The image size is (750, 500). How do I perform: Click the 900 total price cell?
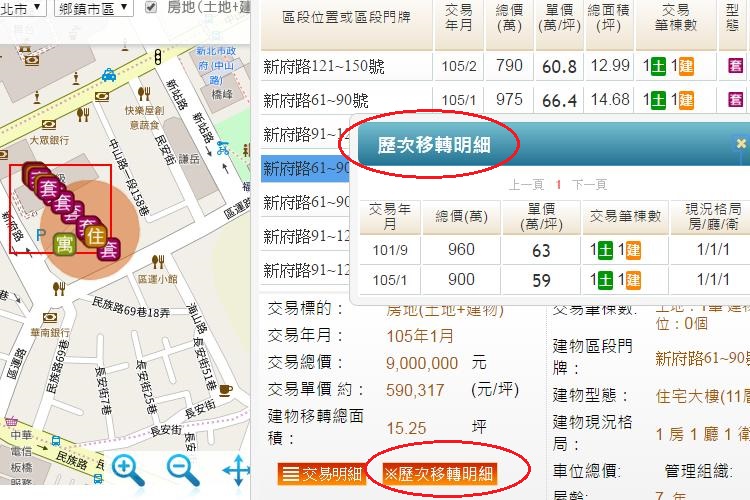pyautogui.click(x=461, y=280)
